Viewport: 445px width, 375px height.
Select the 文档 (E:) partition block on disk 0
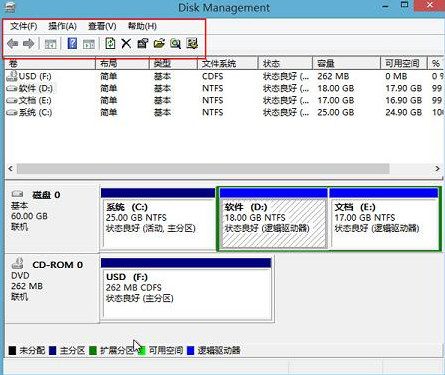point(384,219)
